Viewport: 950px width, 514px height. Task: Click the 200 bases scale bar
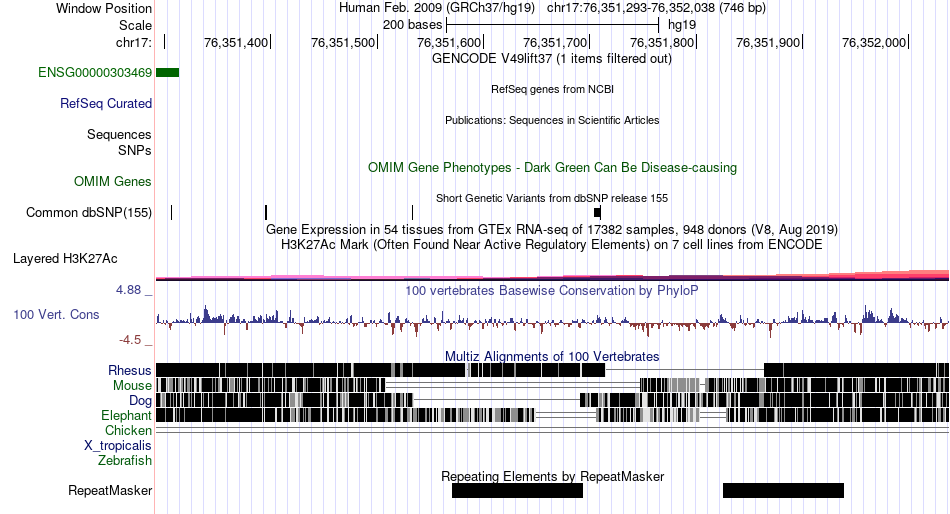click(552, 25)
